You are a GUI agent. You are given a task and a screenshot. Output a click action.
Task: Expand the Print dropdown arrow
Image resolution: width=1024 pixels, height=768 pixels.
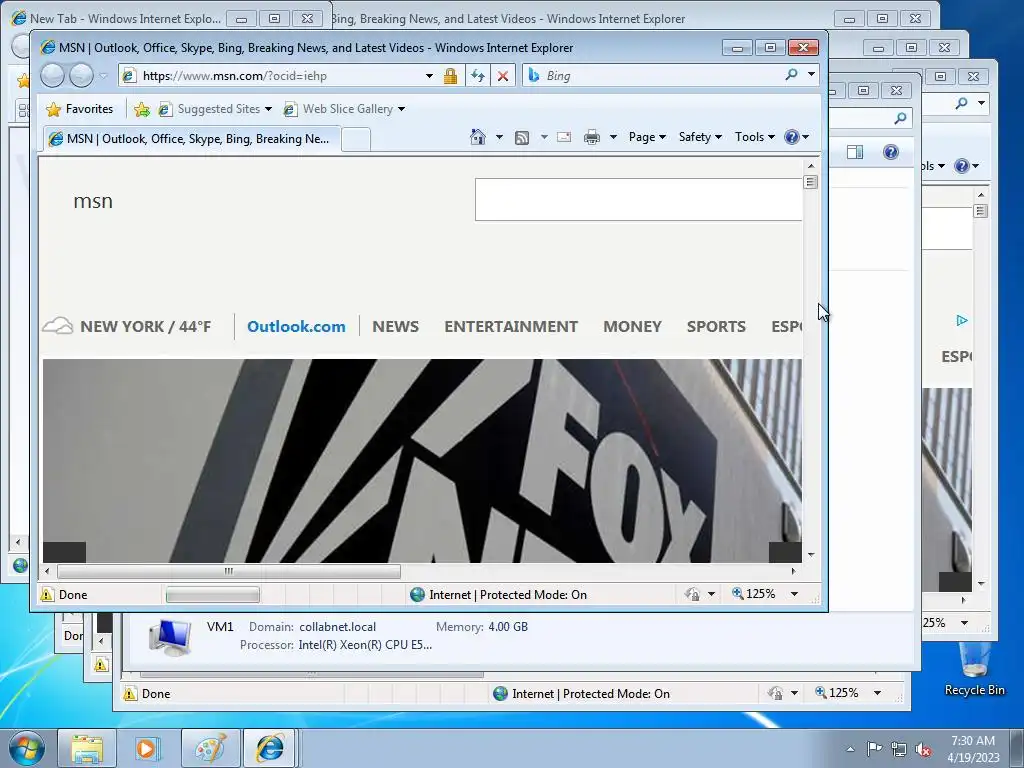[613, 137]
